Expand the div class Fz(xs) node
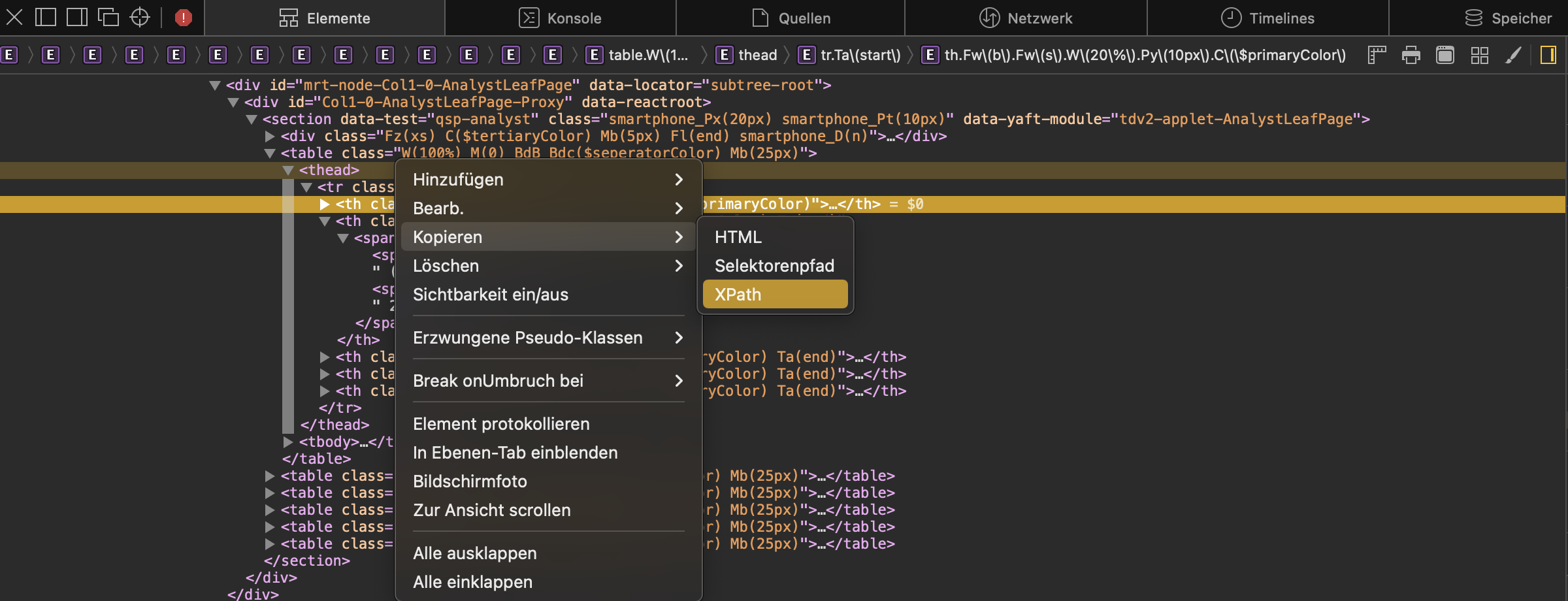 [269, 137]
